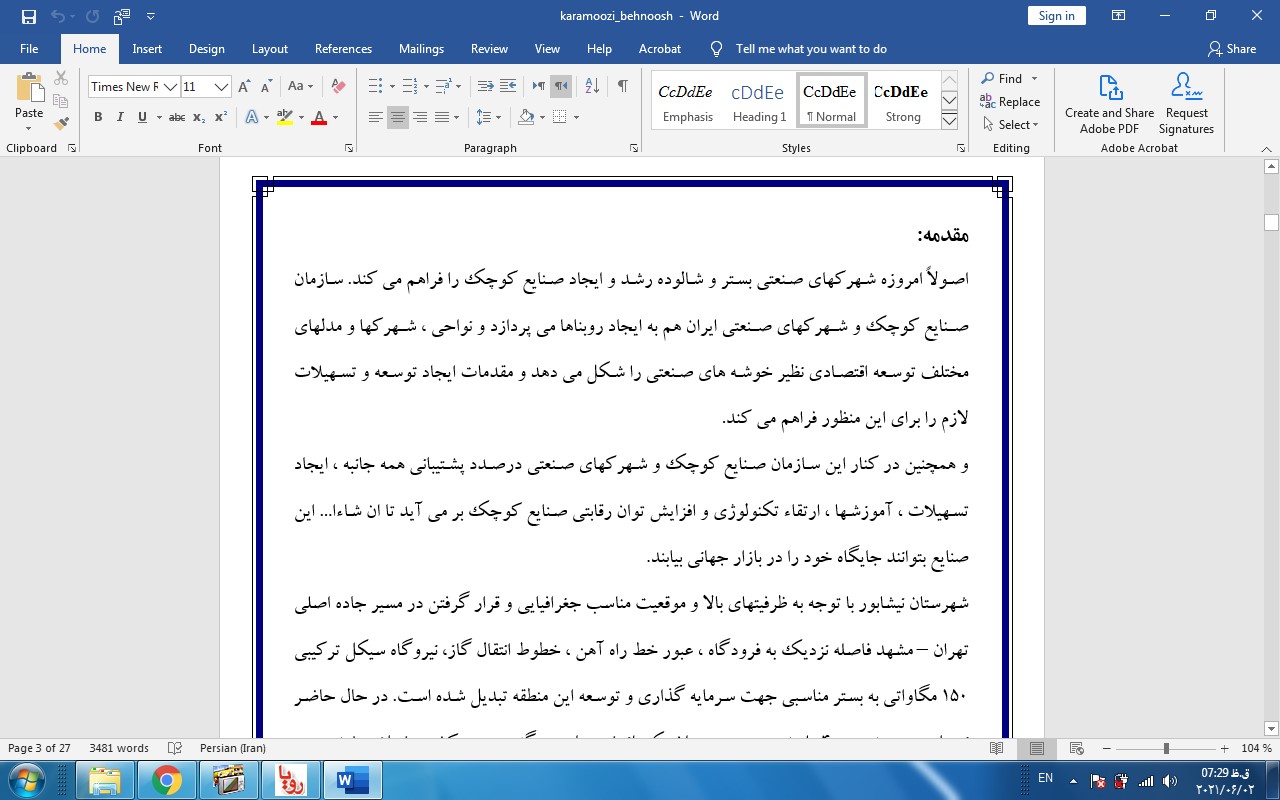Click the Sign in button
Image resolution: width=1280 pixels, height=800 pixels.
pos(1056,16)
